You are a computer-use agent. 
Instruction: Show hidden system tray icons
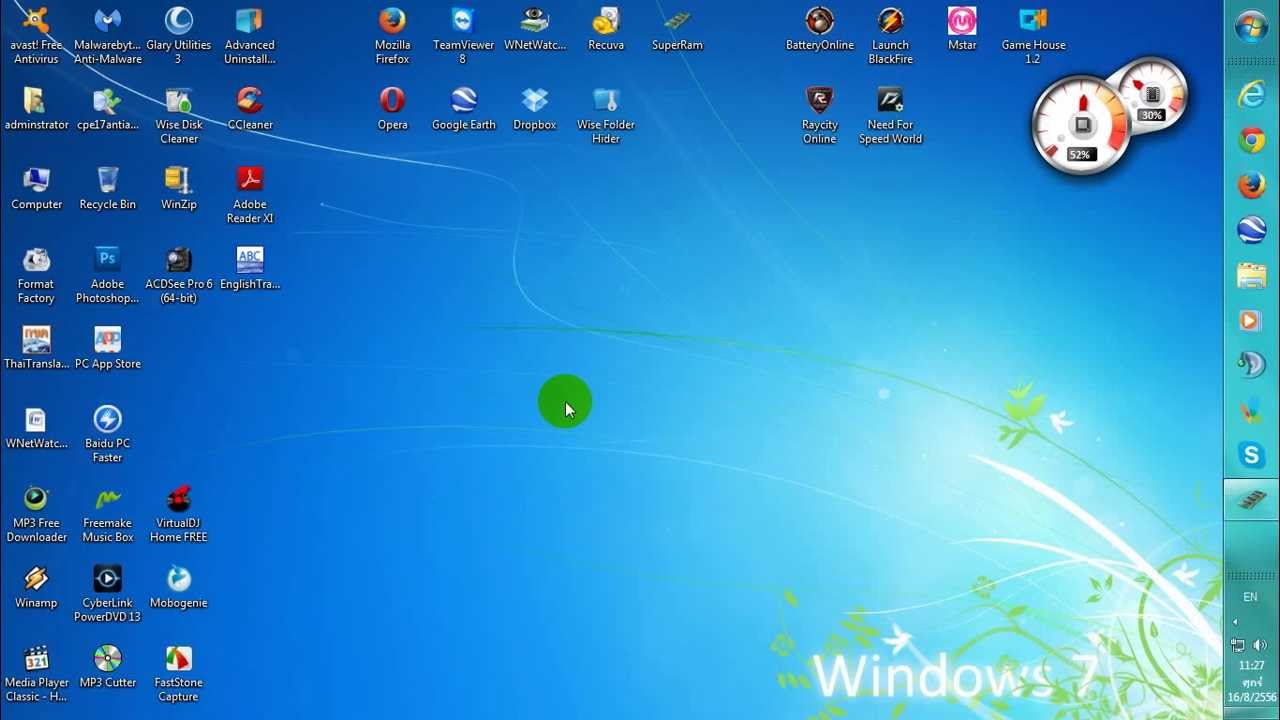click(1236, 622)
